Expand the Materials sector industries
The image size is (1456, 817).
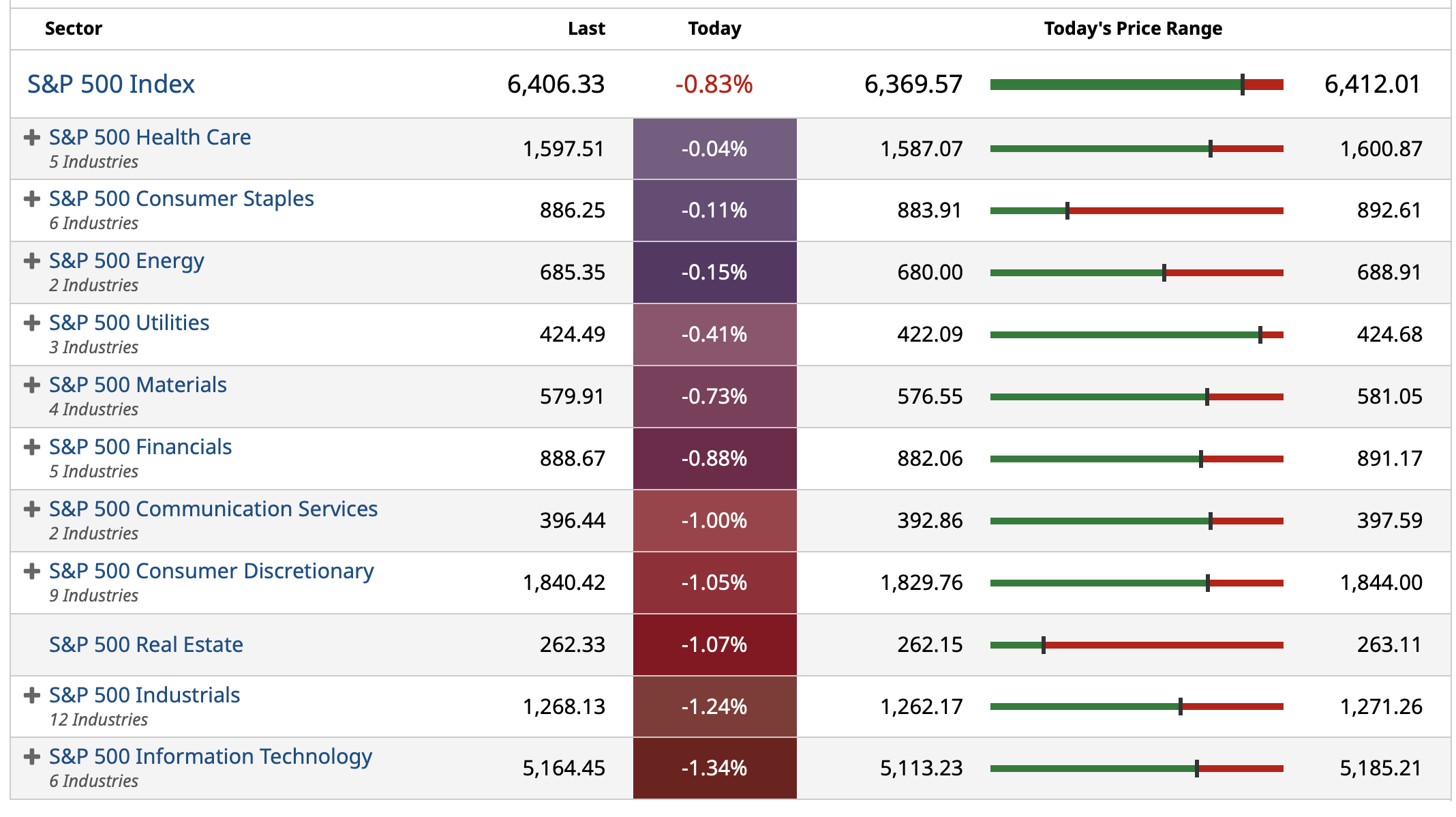coord(31,385)
